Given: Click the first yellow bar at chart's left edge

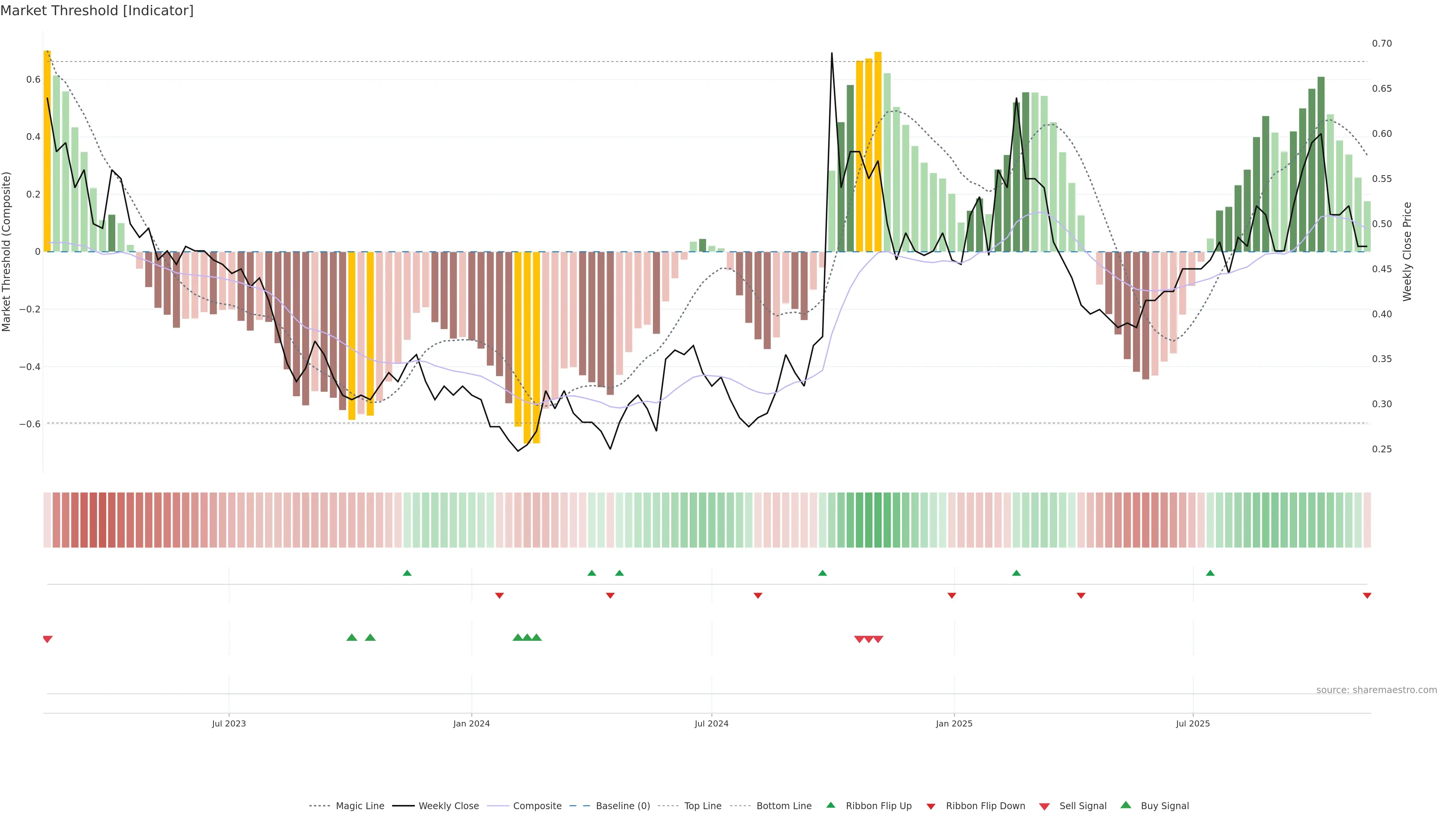Looking at the screenshot, I should point(47,151).
